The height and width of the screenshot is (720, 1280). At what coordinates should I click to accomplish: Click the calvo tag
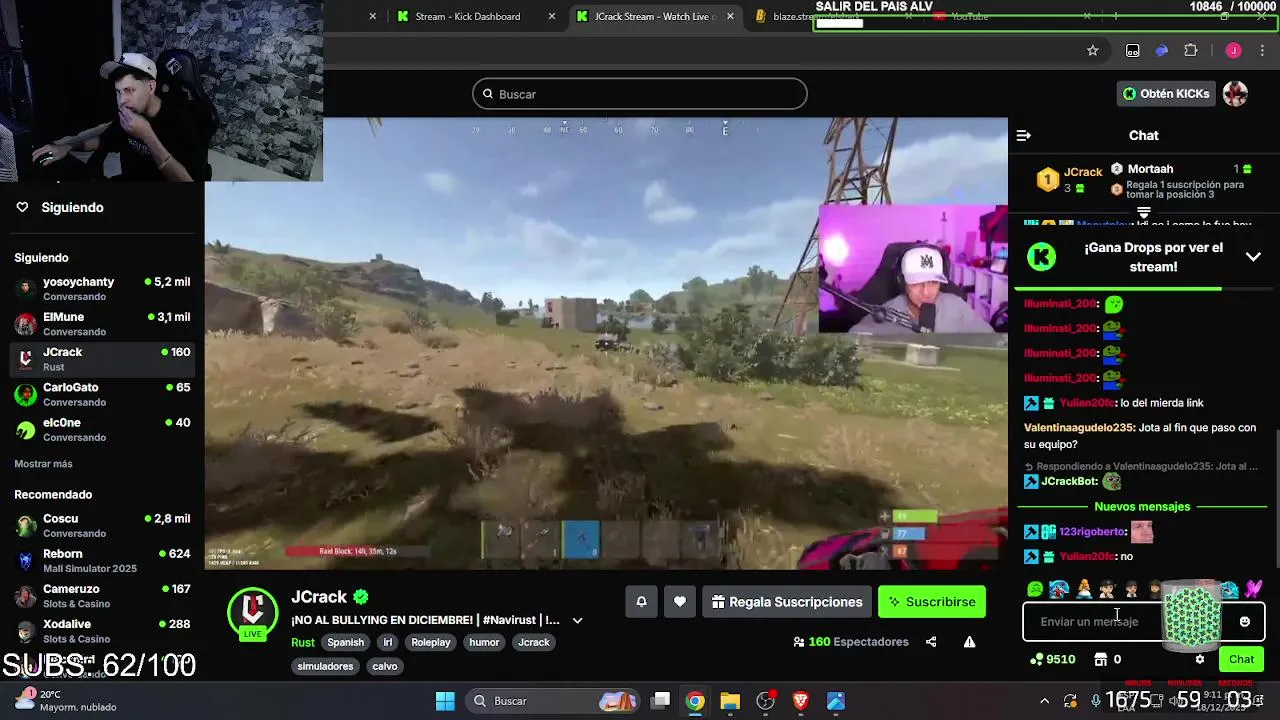385,666
